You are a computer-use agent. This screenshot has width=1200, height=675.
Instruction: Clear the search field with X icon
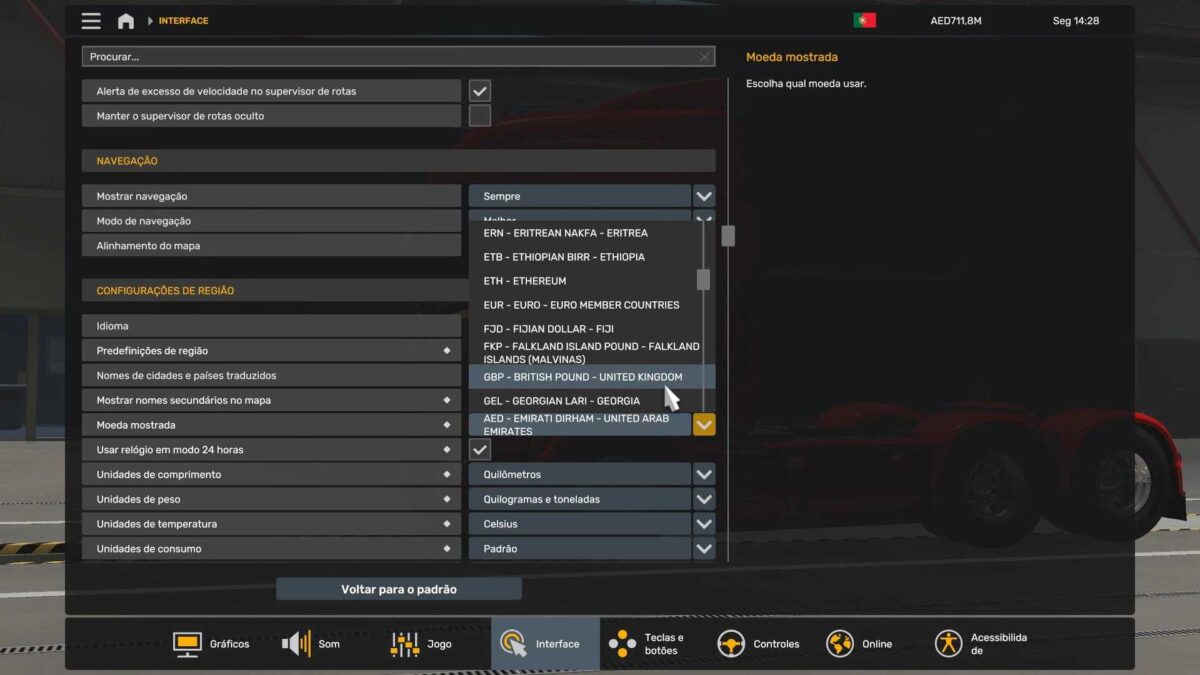704,57
